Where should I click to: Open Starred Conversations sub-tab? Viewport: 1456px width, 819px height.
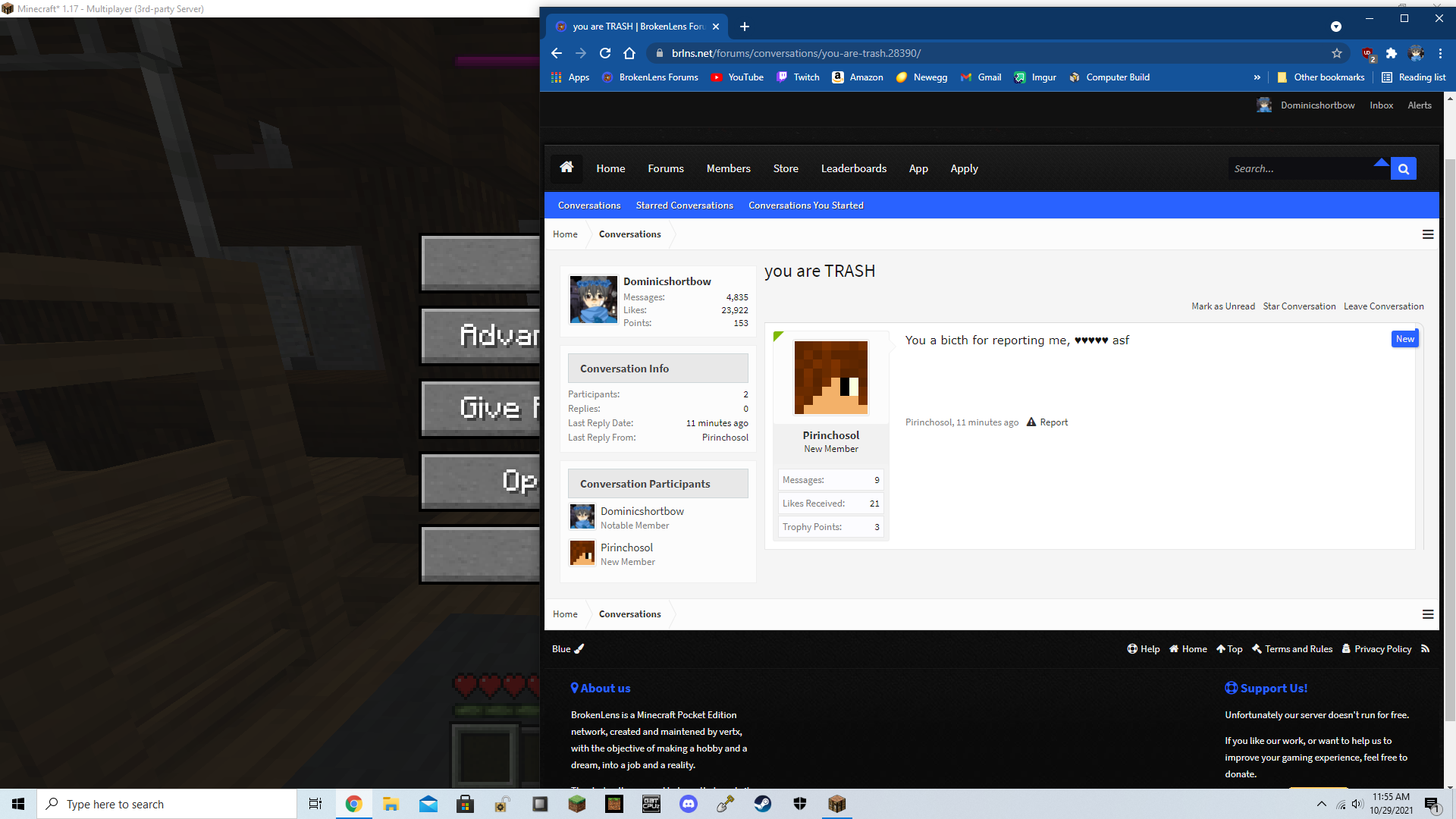684,206
